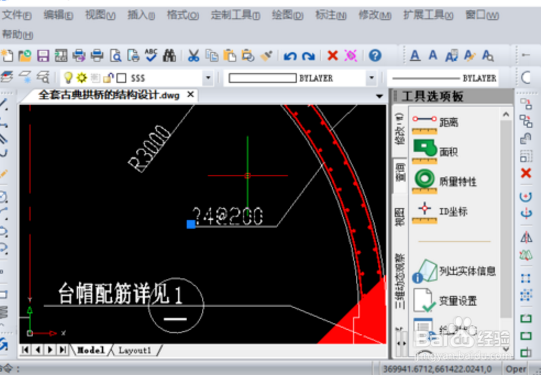
Task: Open Find with the binoculars icon
Action: point(169,55)
